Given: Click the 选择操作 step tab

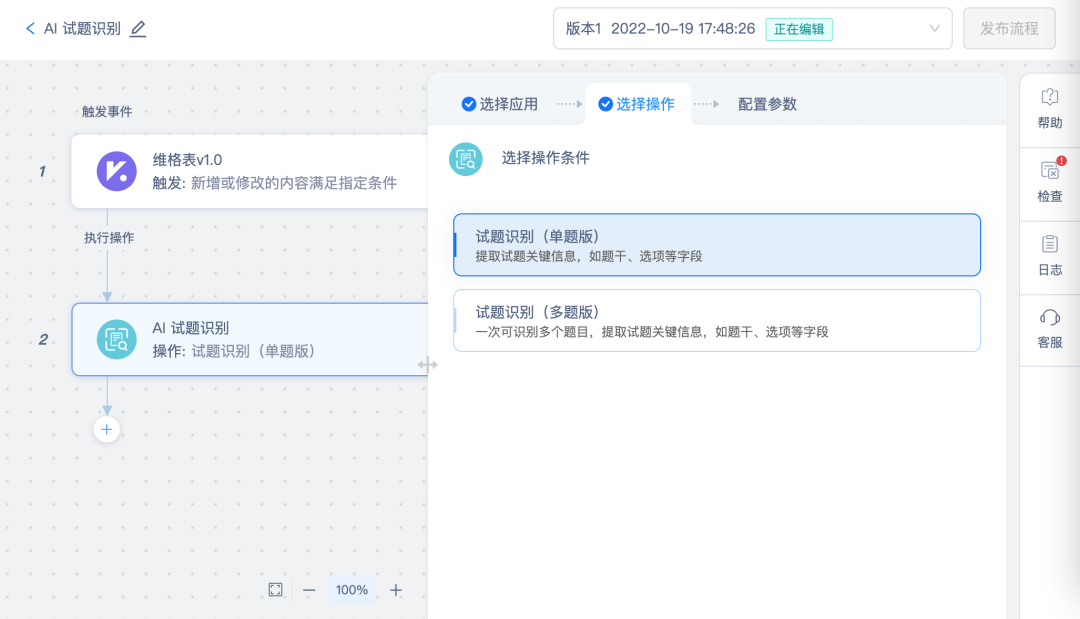Looking at the screenshot, I should 636,104.
